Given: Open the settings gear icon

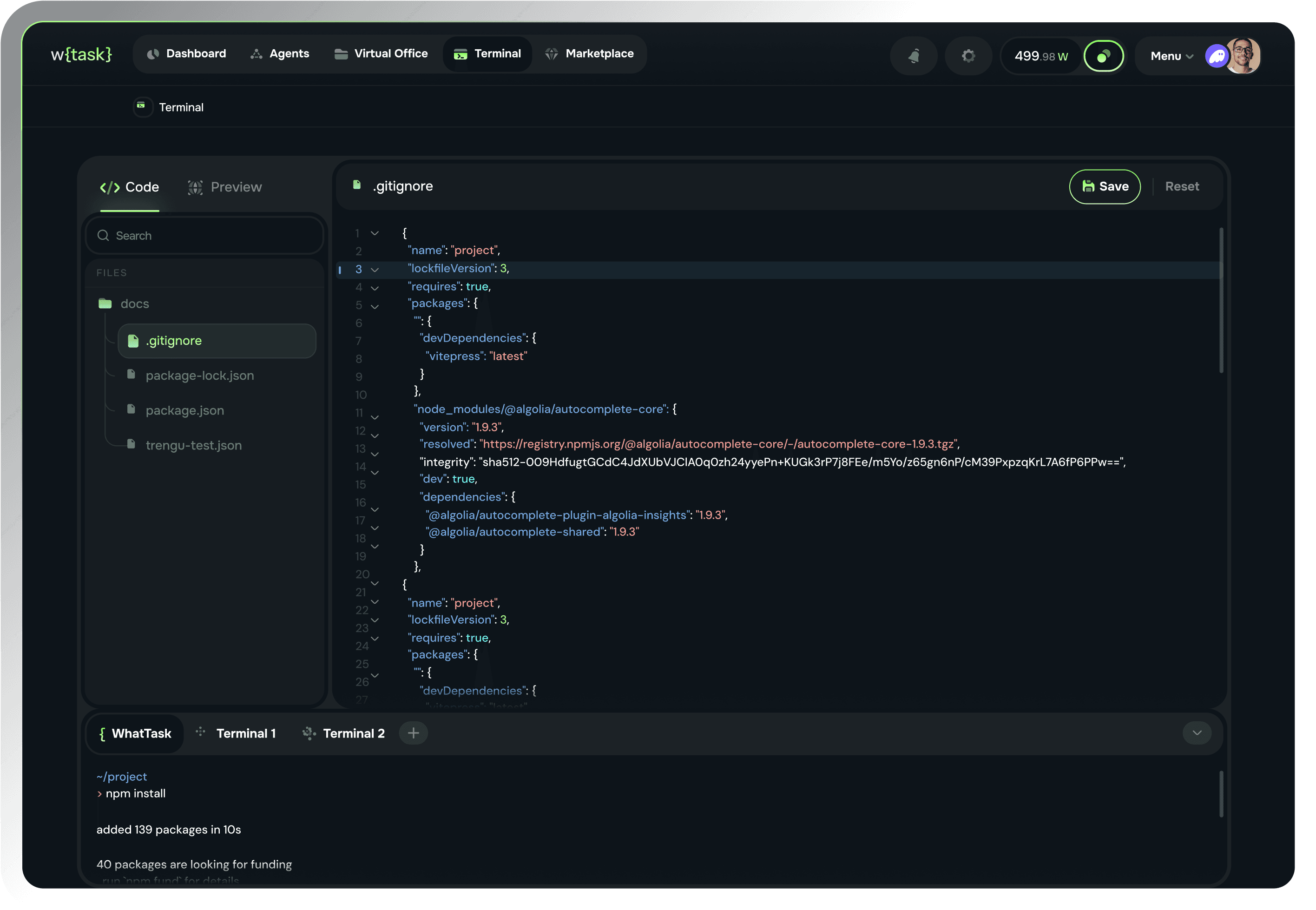Looking at the screenshot, I should [968, 55].
